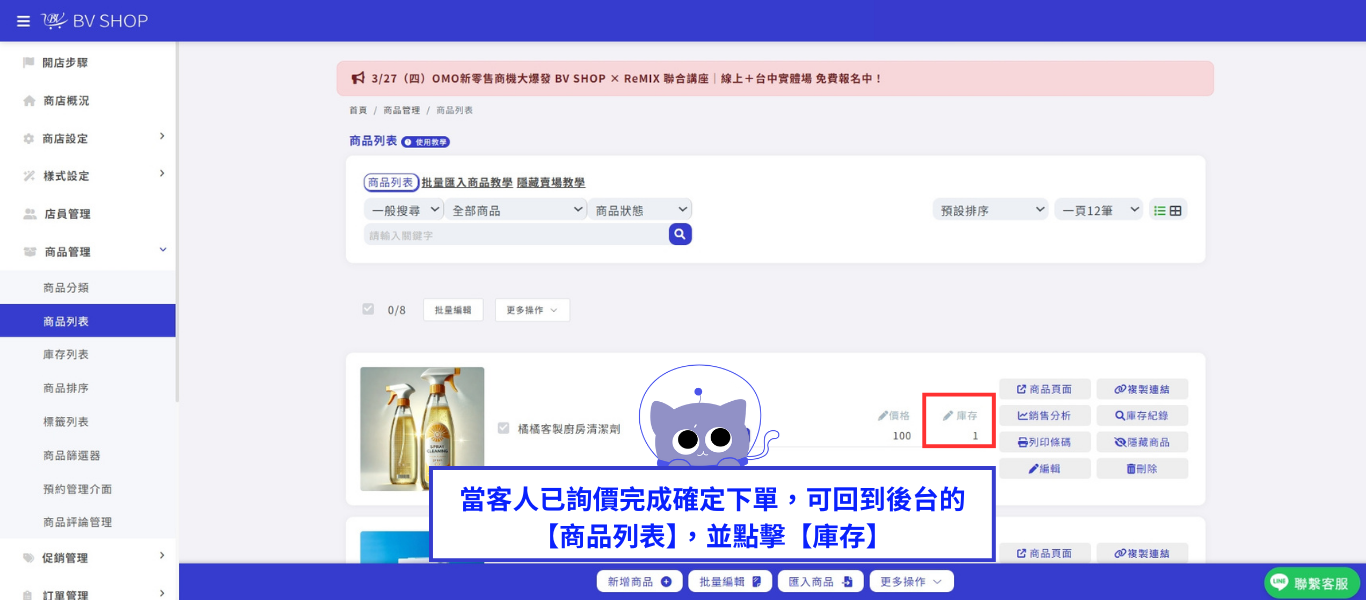Check the box beside 橘橘客製廚房清潔劑

click(x=504, y=428)
